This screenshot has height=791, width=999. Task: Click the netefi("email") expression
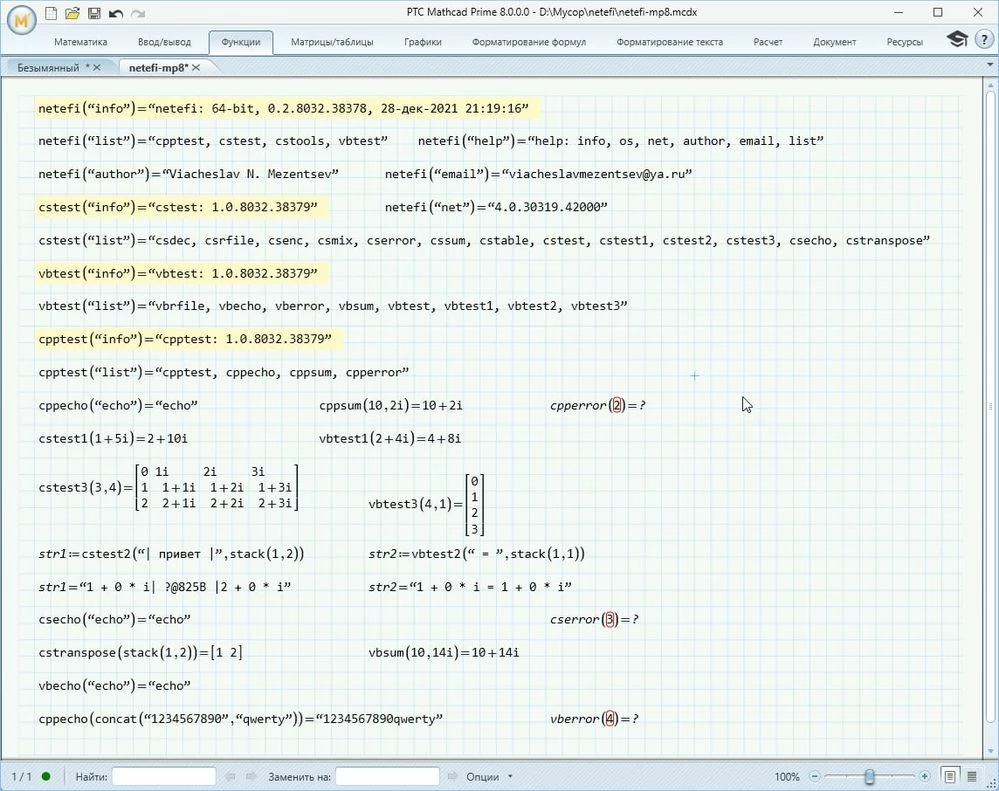click(538, 174)
